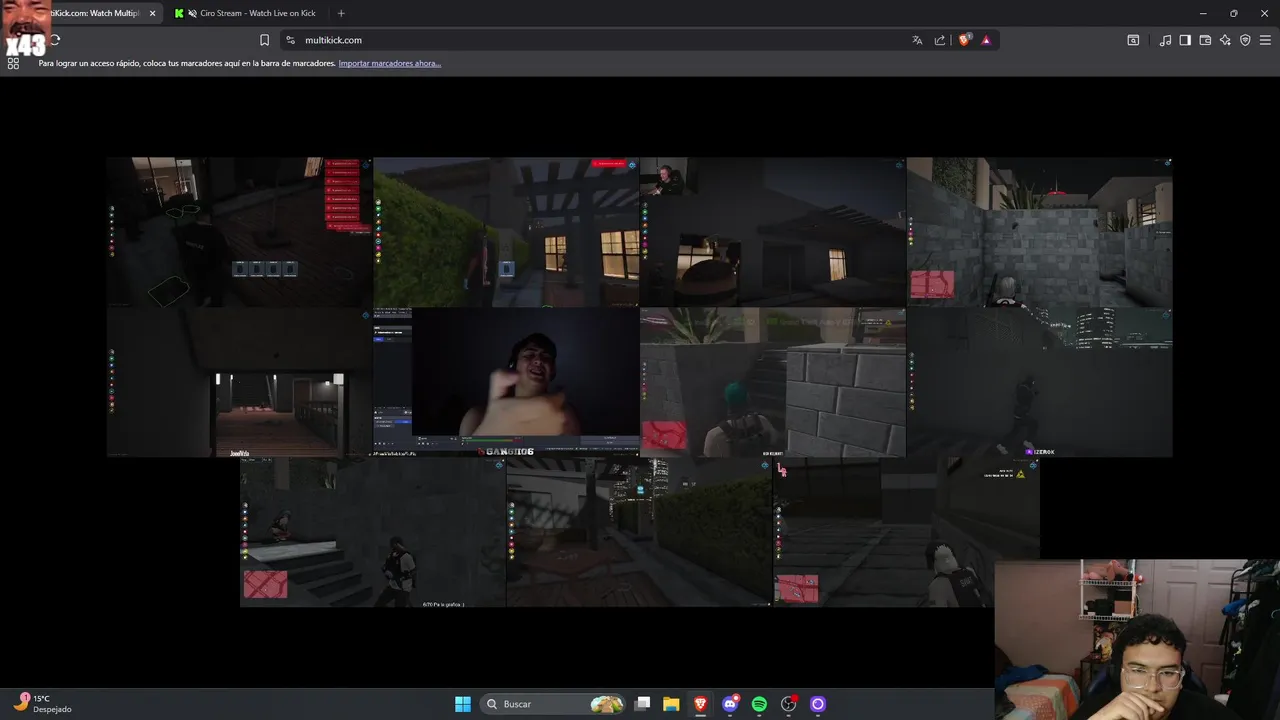Open File Explorer from taskbar

coord(671,704)
